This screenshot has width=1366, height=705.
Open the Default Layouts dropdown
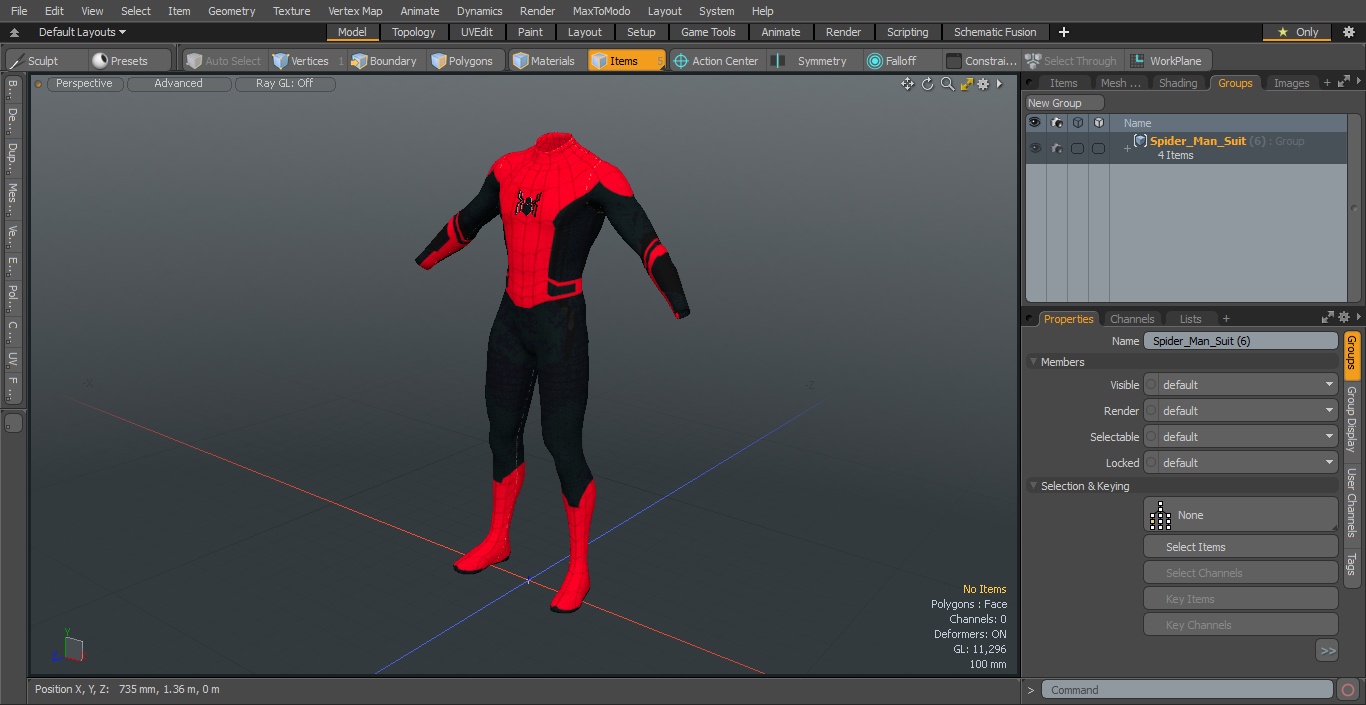coord(82,32)
